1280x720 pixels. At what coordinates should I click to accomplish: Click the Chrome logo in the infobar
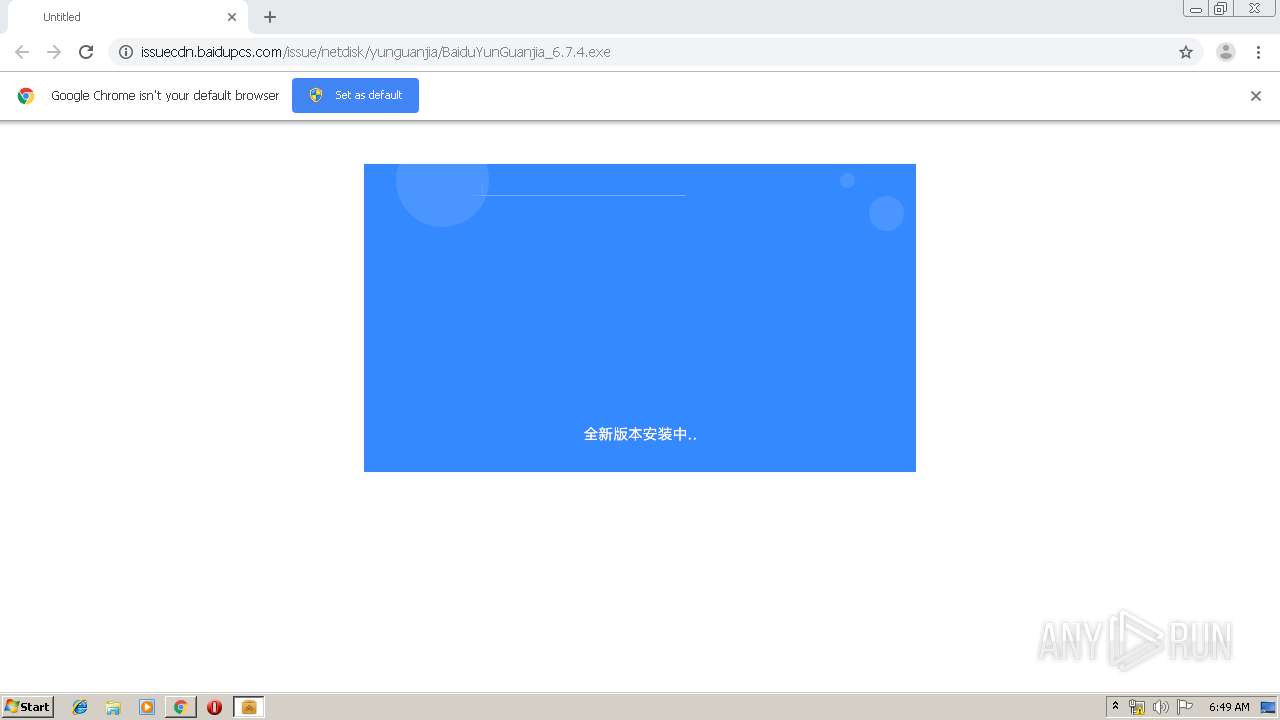pyautogui.click(x=26, y=96)
